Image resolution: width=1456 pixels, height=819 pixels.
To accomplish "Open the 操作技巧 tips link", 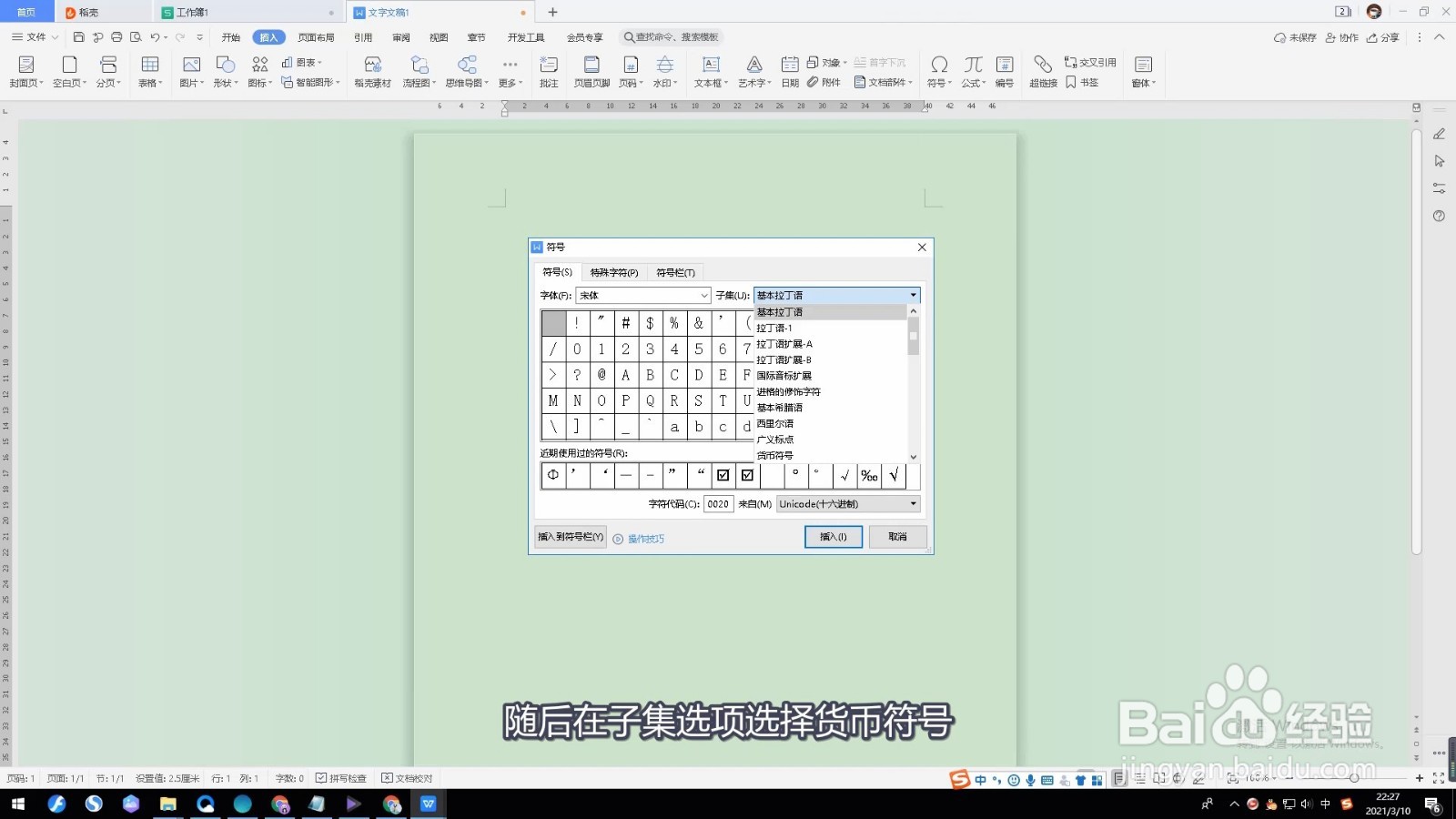I will [x=645, y=539].
